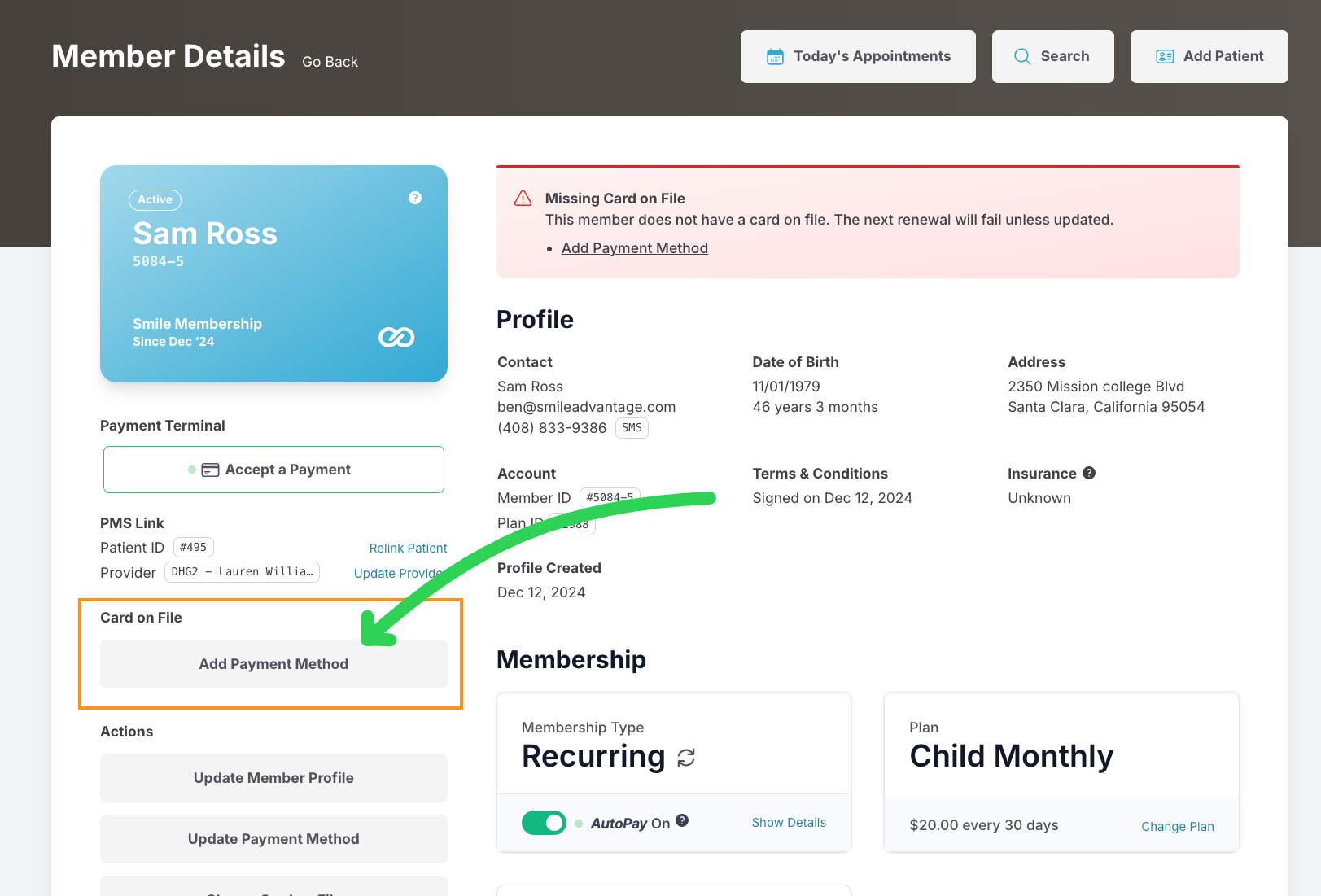Click the Patient ID #495 badge
The width and height of the screenshot is (1321, 896).
point(193,548)
